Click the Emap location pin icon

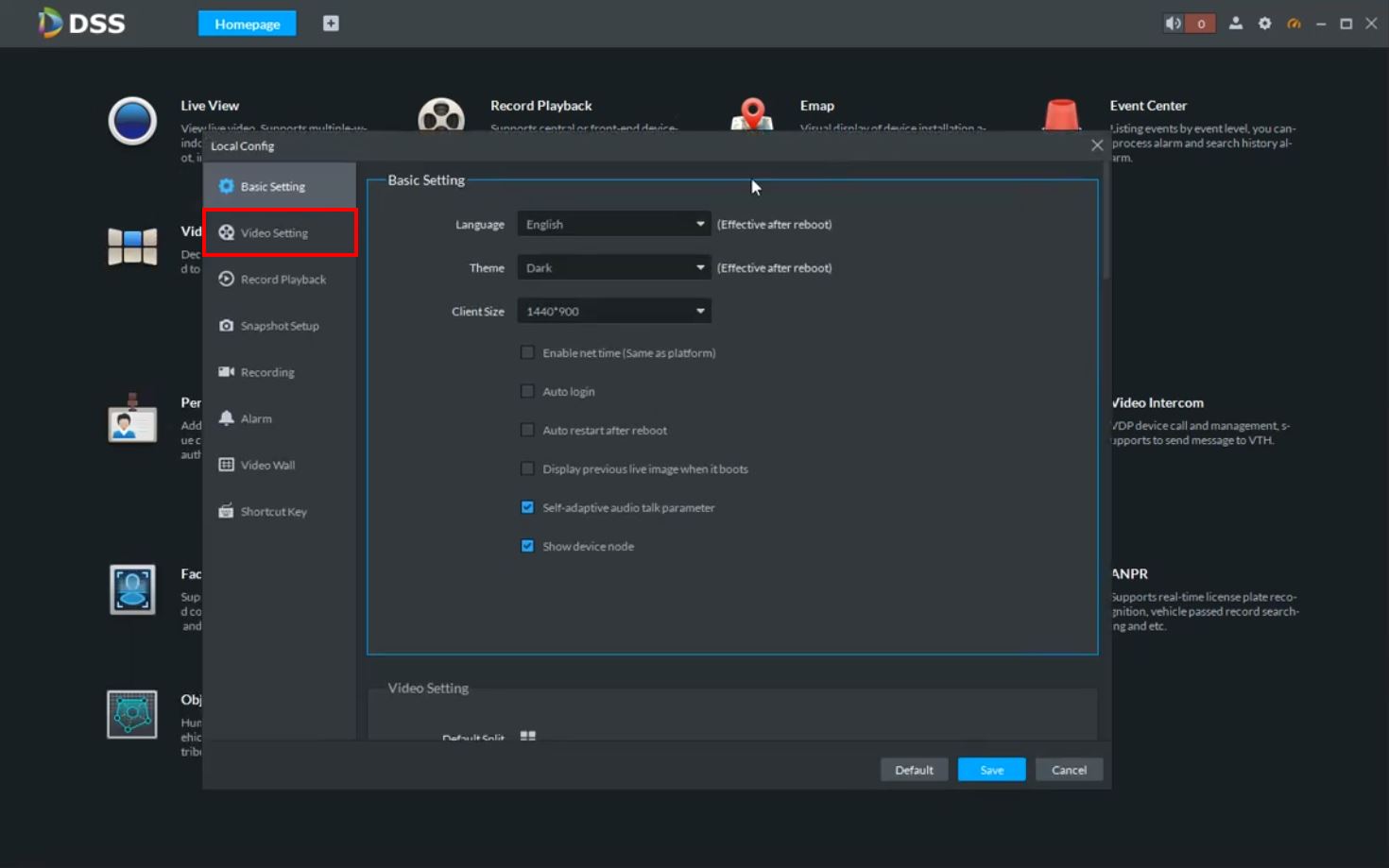752,115
